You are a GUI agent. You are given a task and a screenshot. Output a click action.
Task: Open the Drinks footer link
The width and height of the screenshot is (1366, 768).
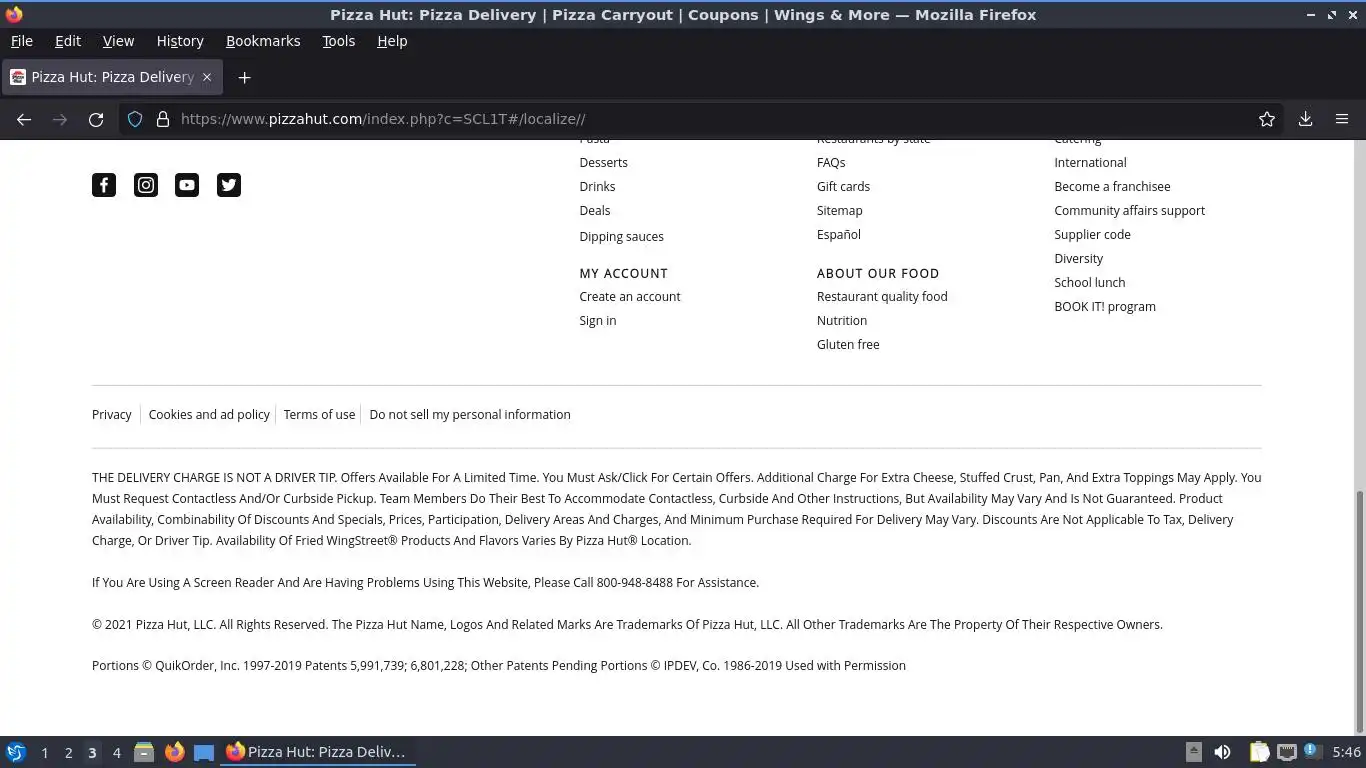click(x=597, y=186)
